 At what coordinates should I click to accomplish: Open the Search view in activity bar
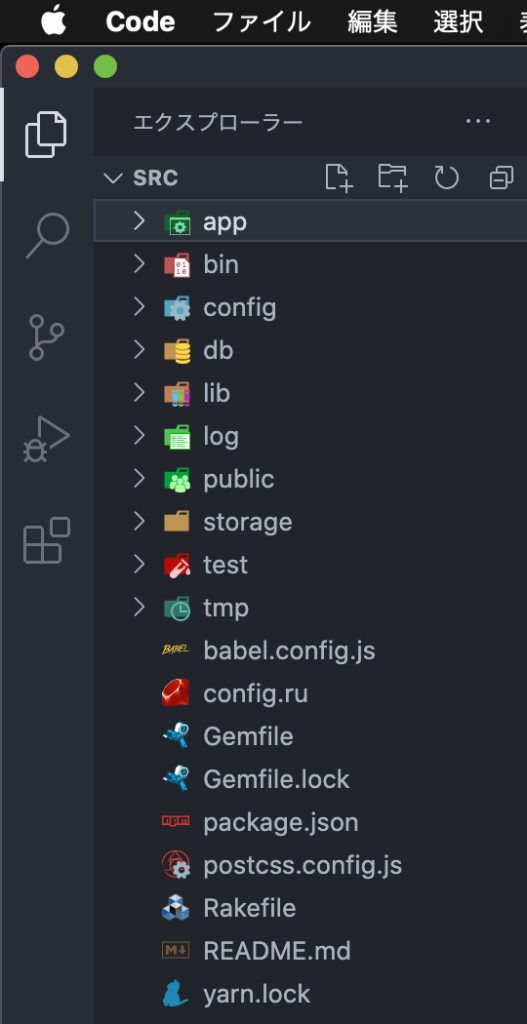point(47,235)
